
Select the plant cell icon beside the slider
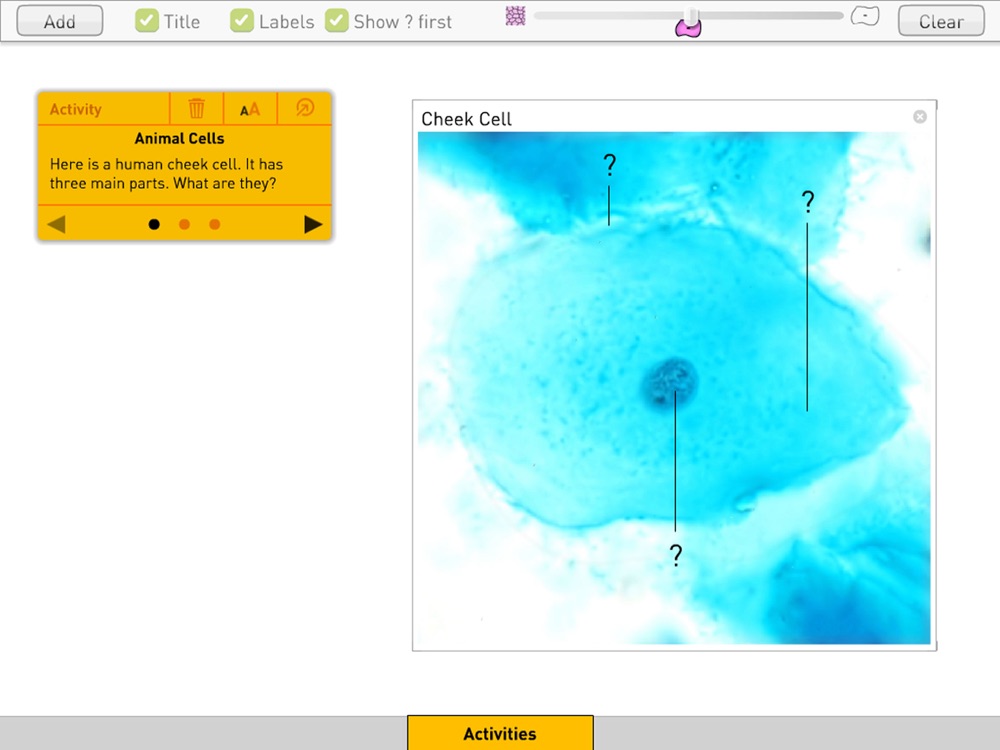(x=515, y=16)
